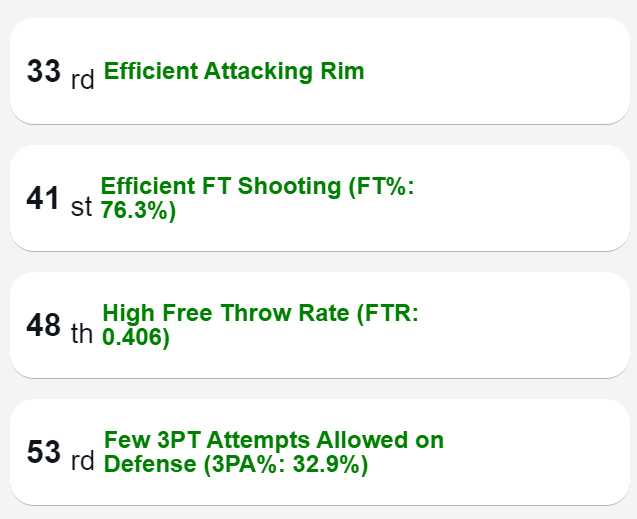Click the "st" suffix next to 41
This screenshot has width=637, height=519.
81,205
